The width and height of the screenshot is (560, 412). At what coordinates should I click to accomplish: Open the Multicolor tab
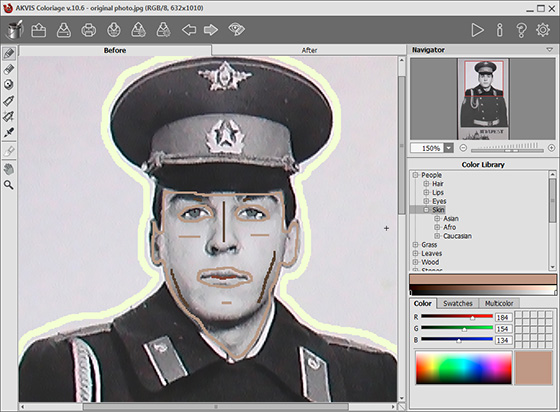499,303
